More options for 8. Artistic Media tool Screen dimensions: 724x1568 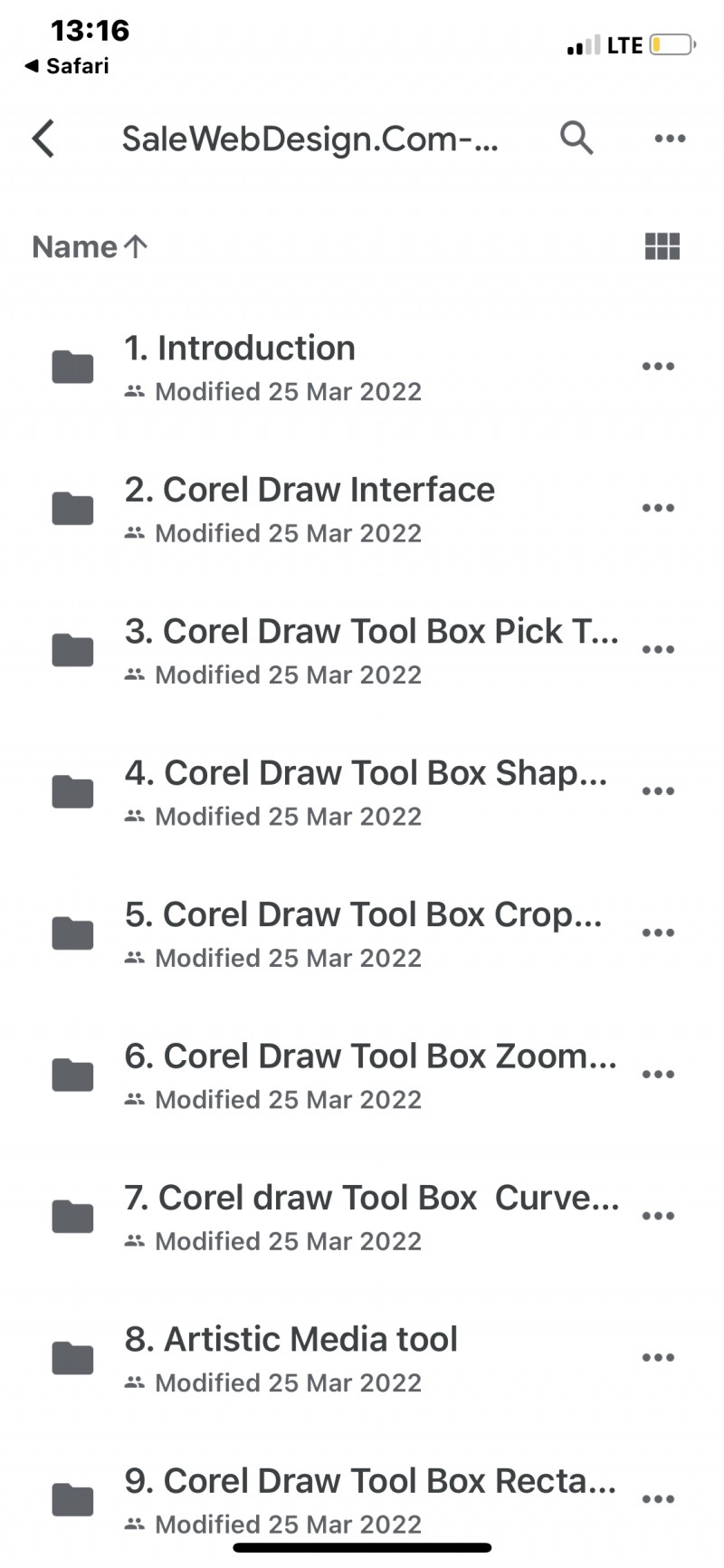click(x=658, y=1358)
